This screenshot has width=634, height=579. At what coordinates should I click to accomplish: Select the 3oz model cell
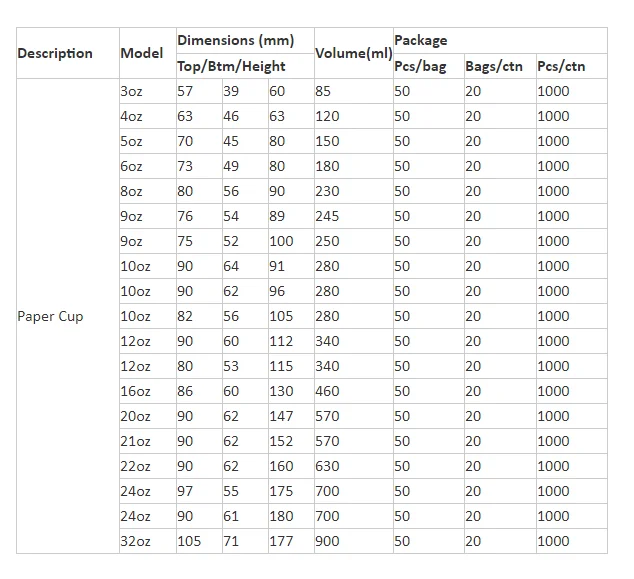pos(132,92)
